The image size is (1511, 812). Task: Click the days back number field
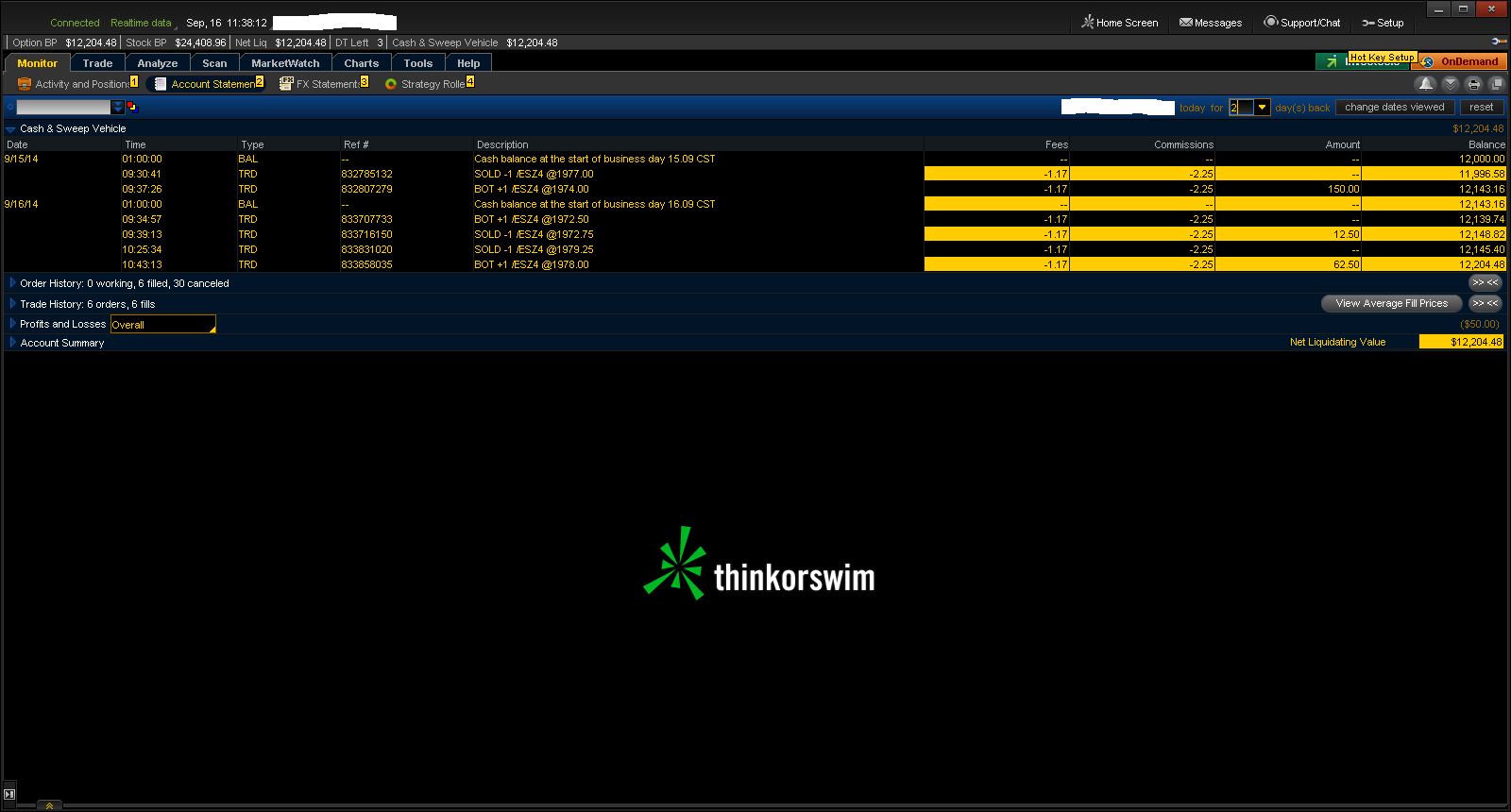[x=1242, y=107]
